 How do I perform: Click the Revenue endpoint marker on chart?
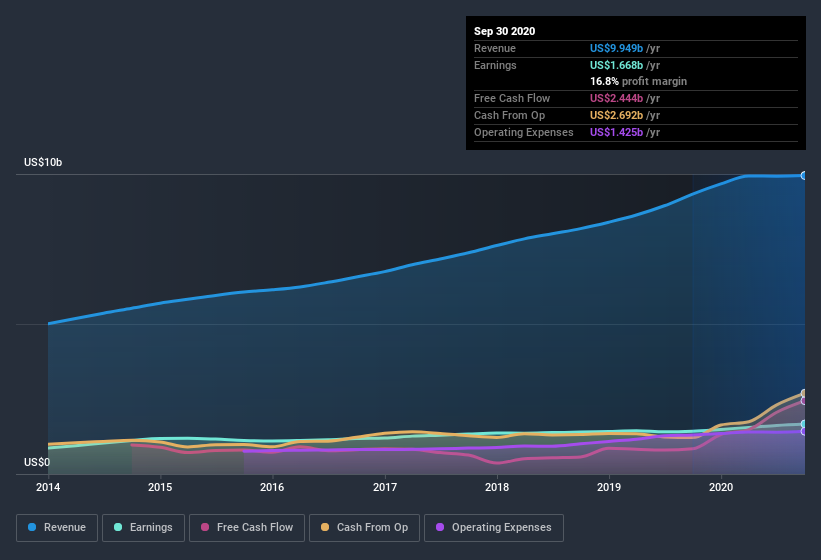pyautogui.click(x=804, y=176)
